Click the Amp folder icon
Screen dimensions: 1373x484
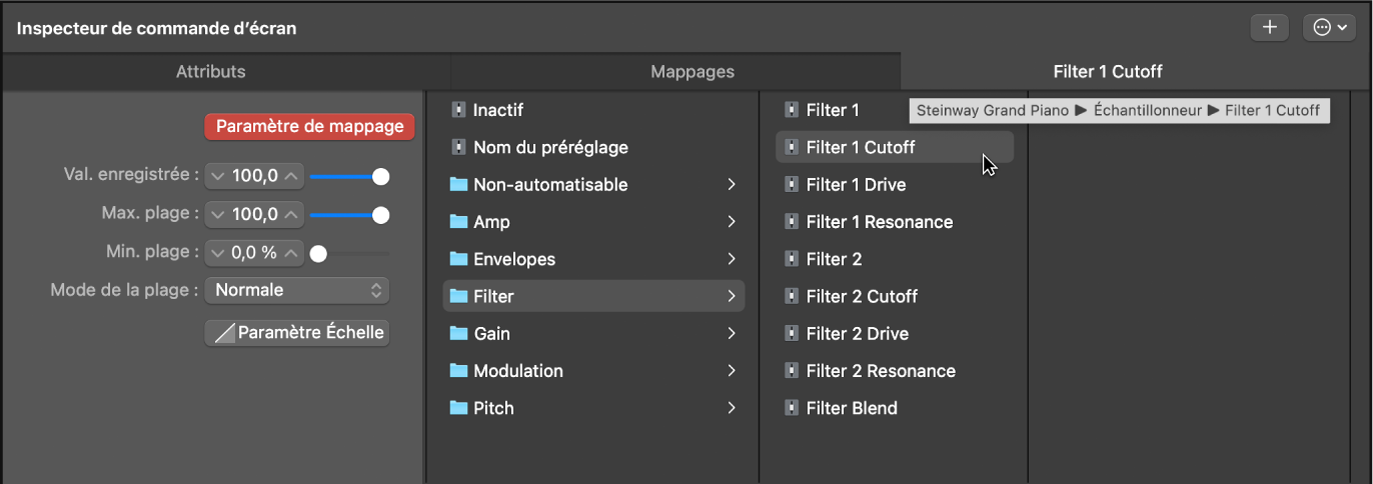[x=459, y=222]
